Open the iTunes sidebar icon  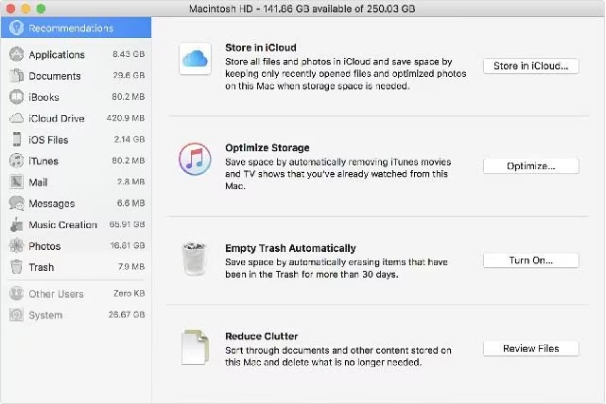tap(17, 160)
